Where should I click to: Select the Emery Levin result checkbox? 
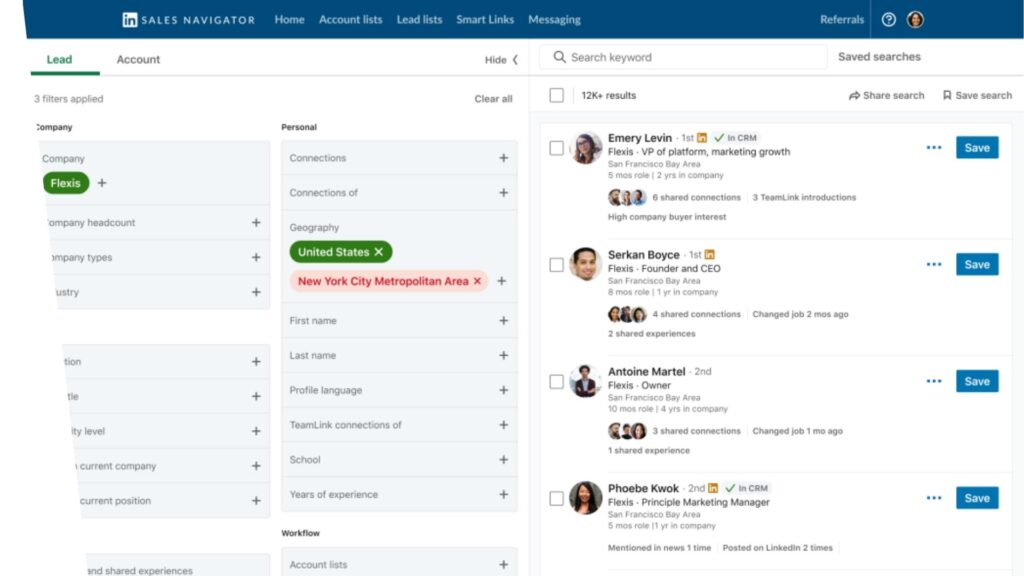[556, 148]
